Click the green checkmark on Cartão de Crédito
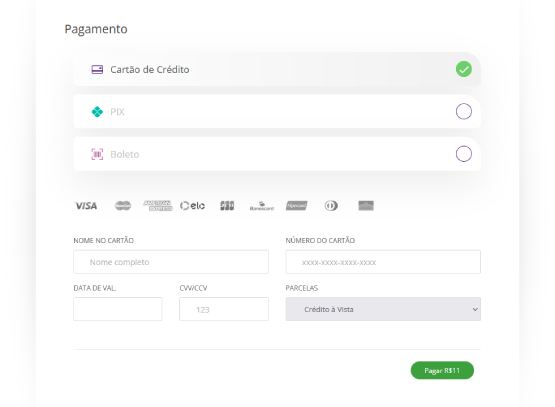This screenshot has height=407, width=555. click(x=464, y=69)
